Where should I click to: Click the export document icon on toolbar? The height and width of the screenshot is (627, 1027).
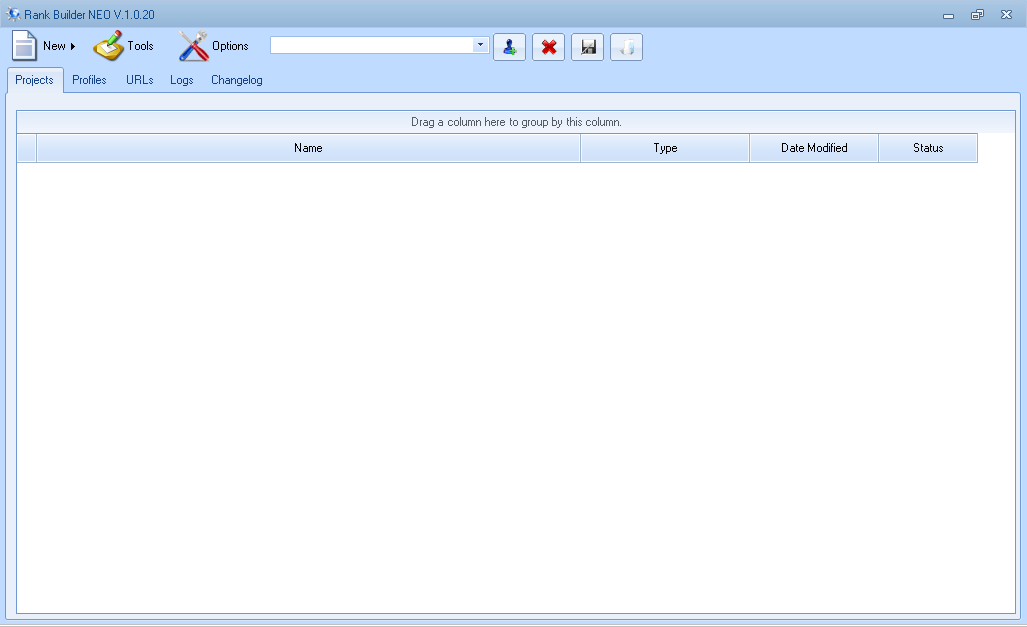[x=626, y=46]
